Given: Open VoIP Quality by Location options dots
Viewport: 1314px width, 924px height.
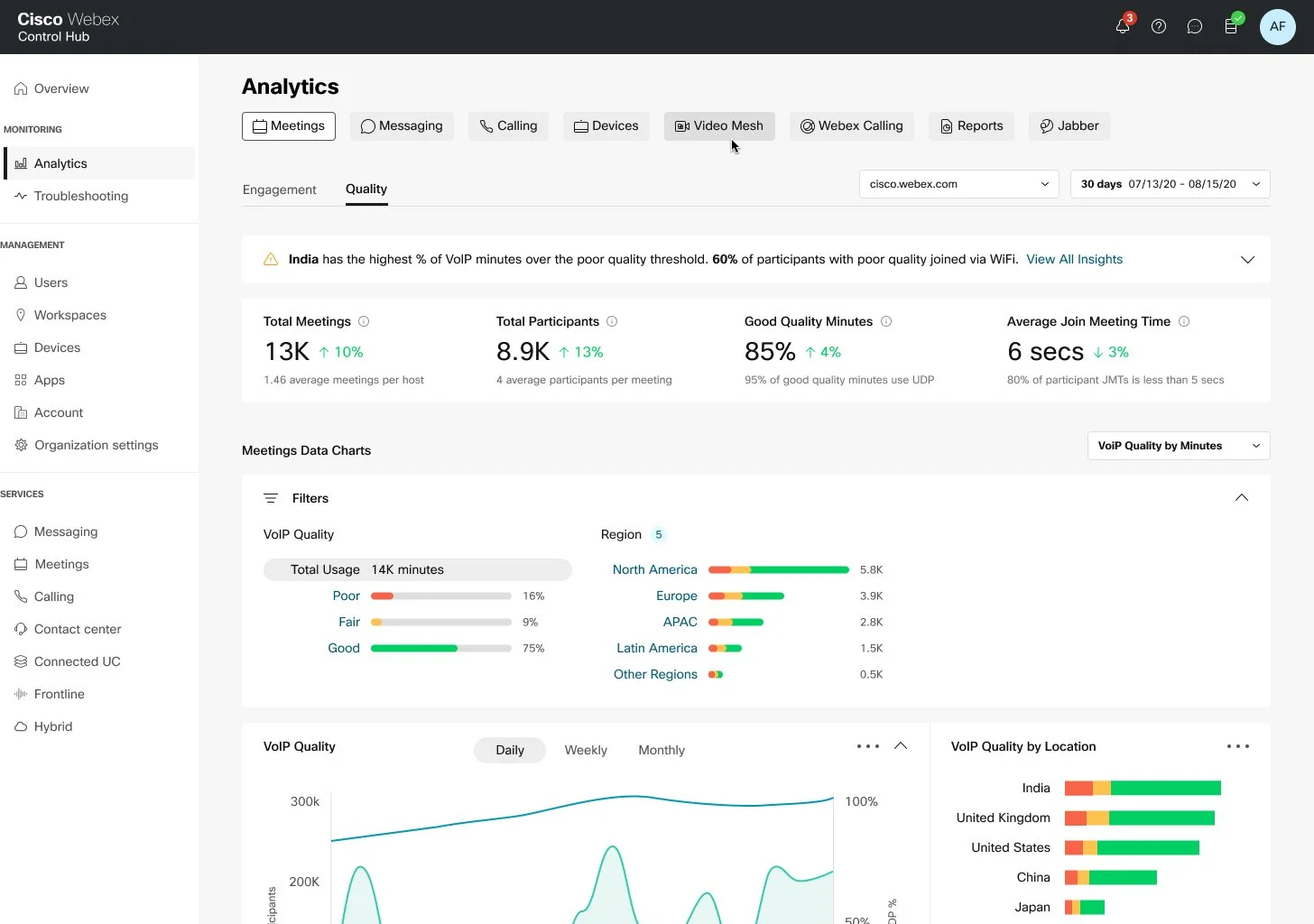Looking at the screenshot, I should coord(1238,746).
